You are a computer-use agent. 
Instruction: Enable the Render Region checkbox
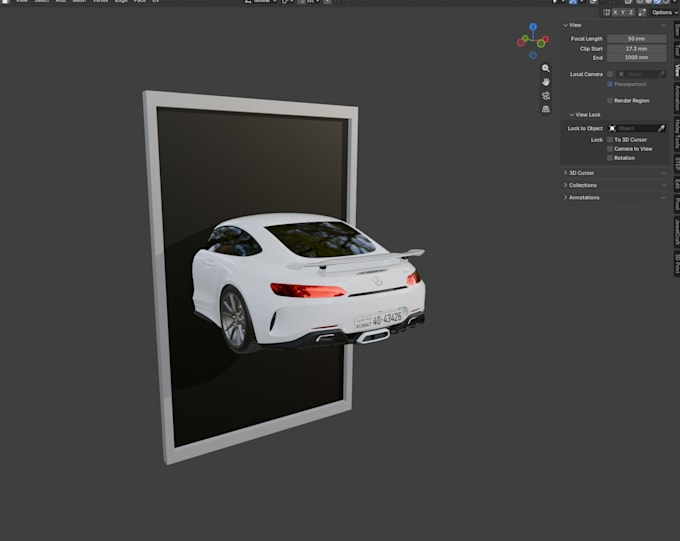[x=610, y=101]
